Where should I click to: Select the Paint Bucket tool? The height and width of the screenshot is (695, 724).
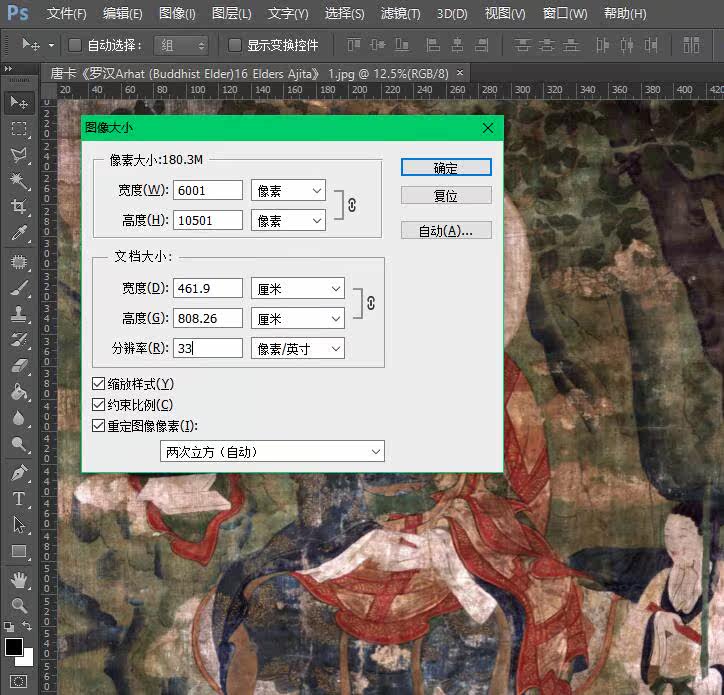coord(18,392)
